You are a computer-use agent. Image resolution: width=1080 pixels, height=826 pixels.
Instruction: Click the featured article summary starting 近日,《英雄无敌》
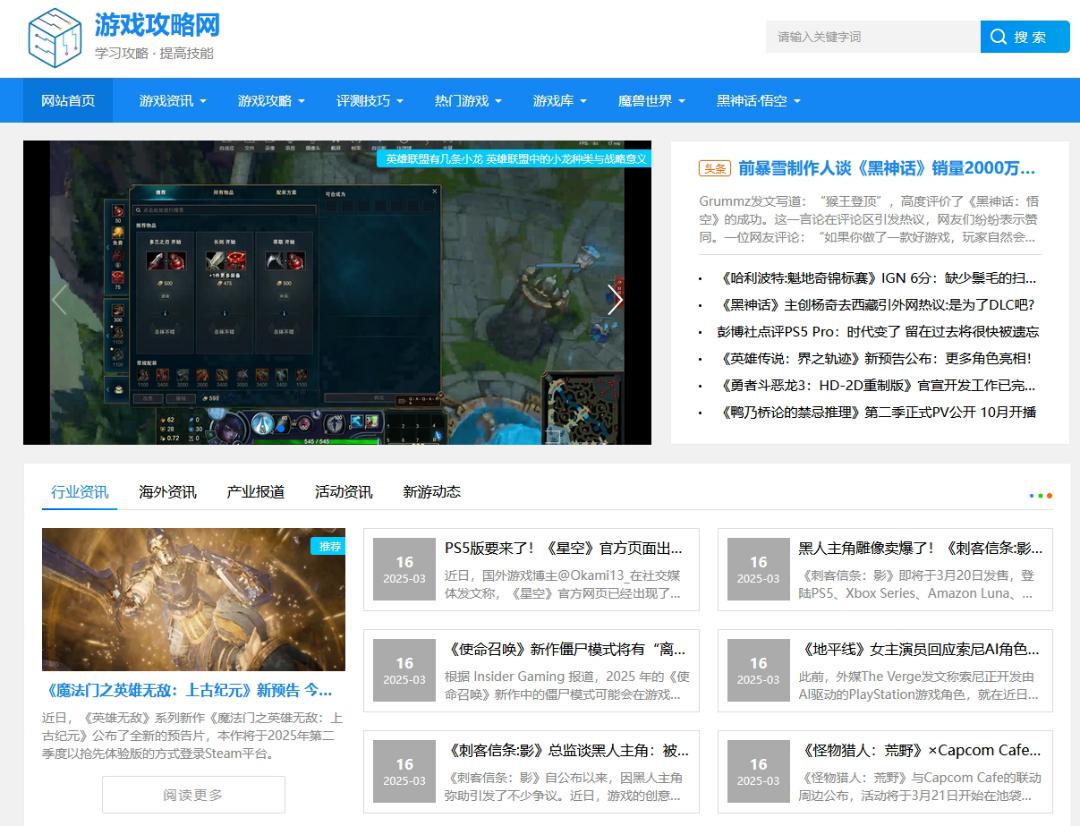(x=191, y=736)
